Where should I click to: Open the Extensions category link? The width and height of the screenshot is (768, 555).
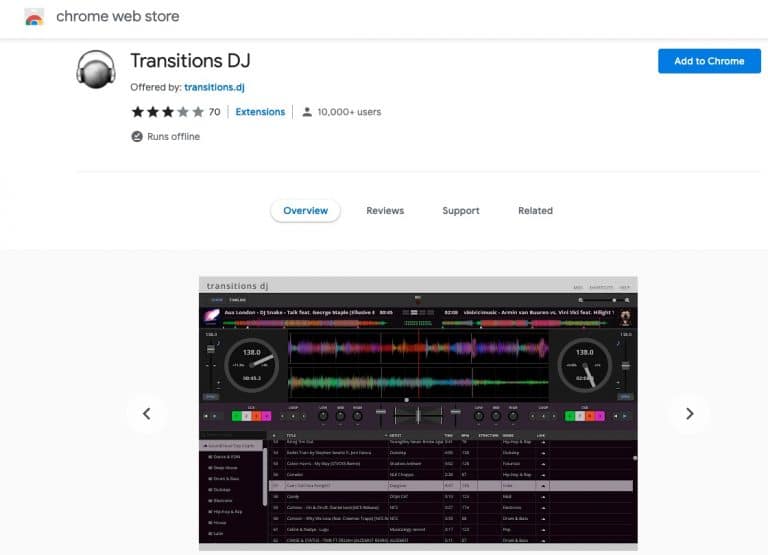point(260,112)
